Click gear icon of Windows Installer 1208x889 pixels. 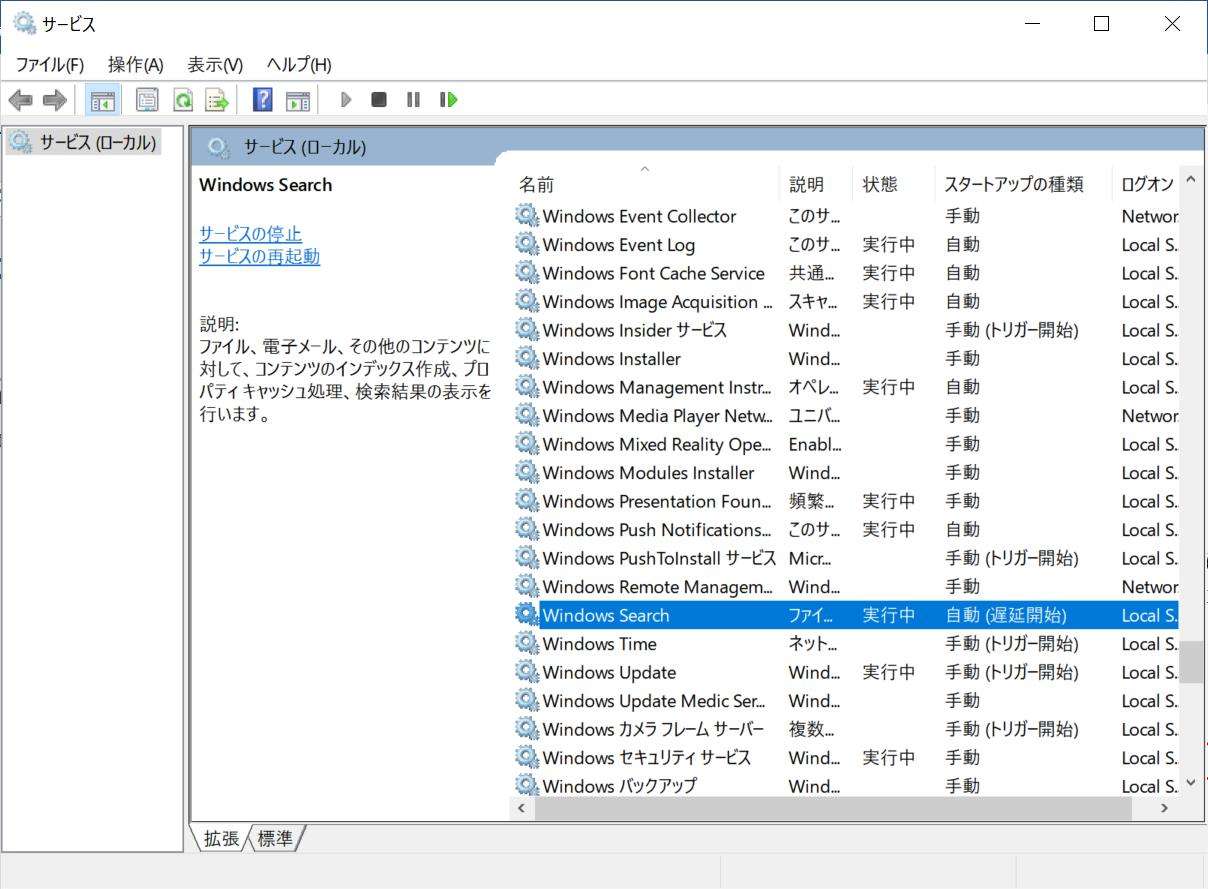[x=526, y=358]
